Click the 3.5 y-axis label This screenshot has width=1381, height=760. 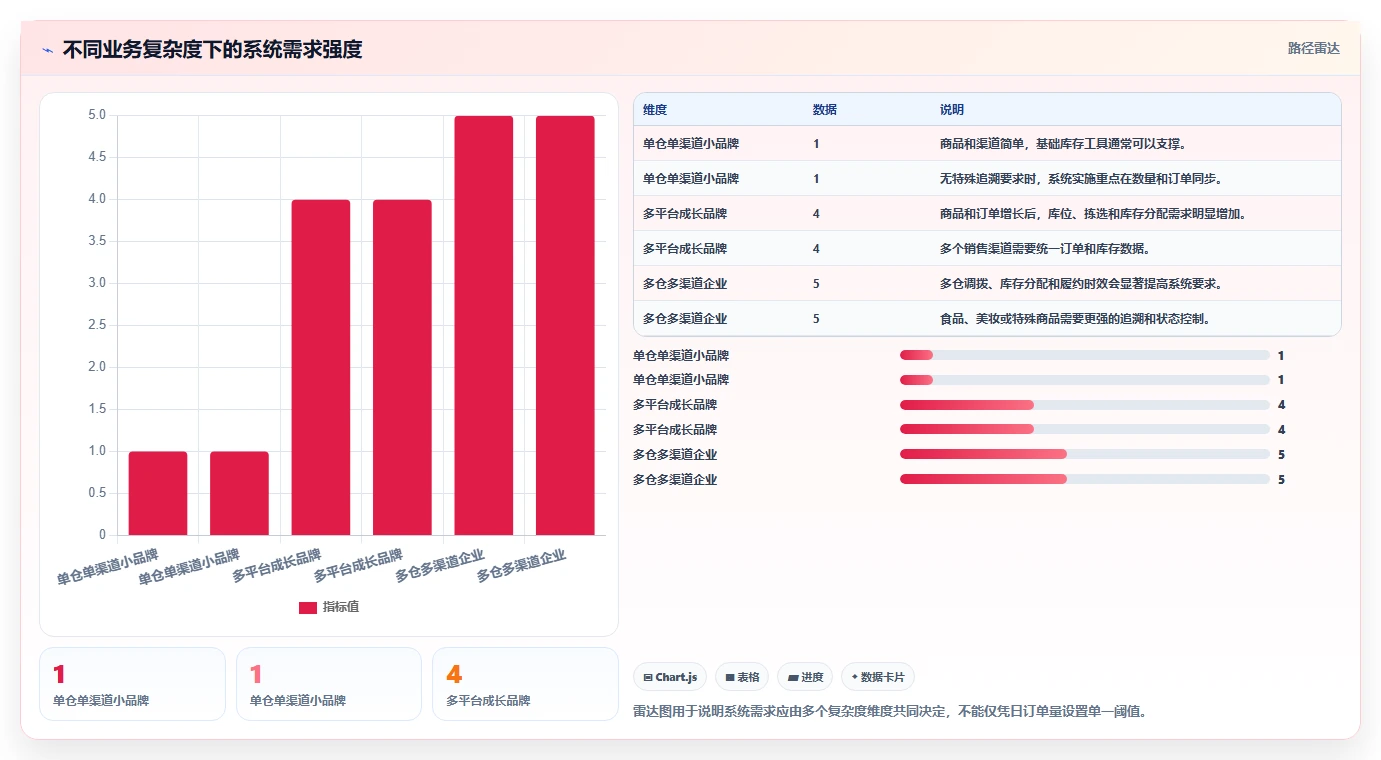point(97,241)
